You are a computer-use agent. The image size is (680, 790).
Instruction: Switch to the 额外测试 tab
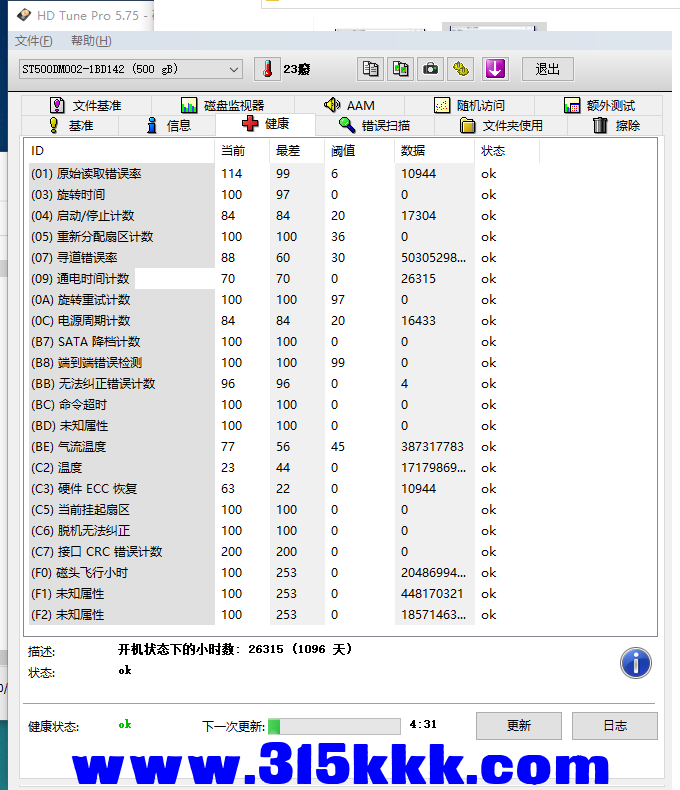(599, 105)
